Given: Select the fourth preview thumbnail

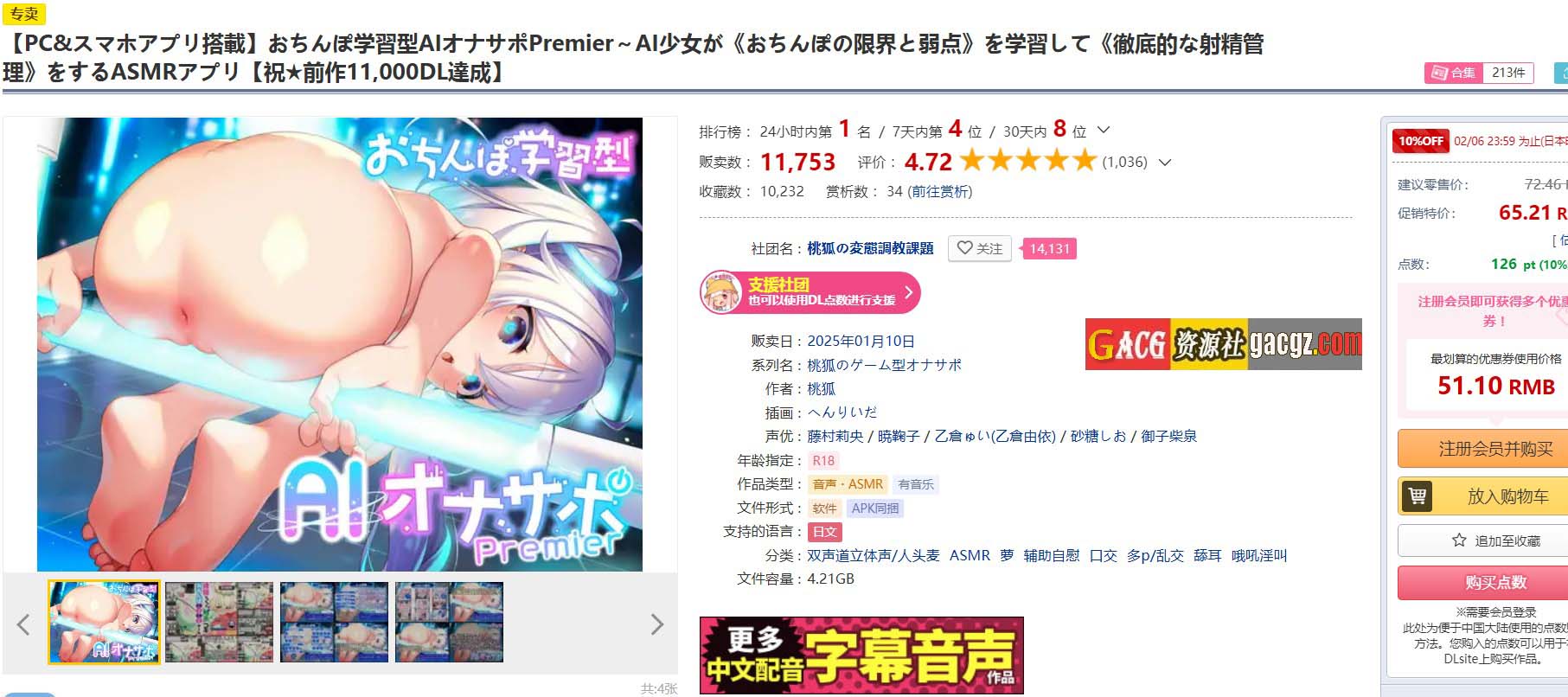Looking at the screenshot, I should pos(449,622).
